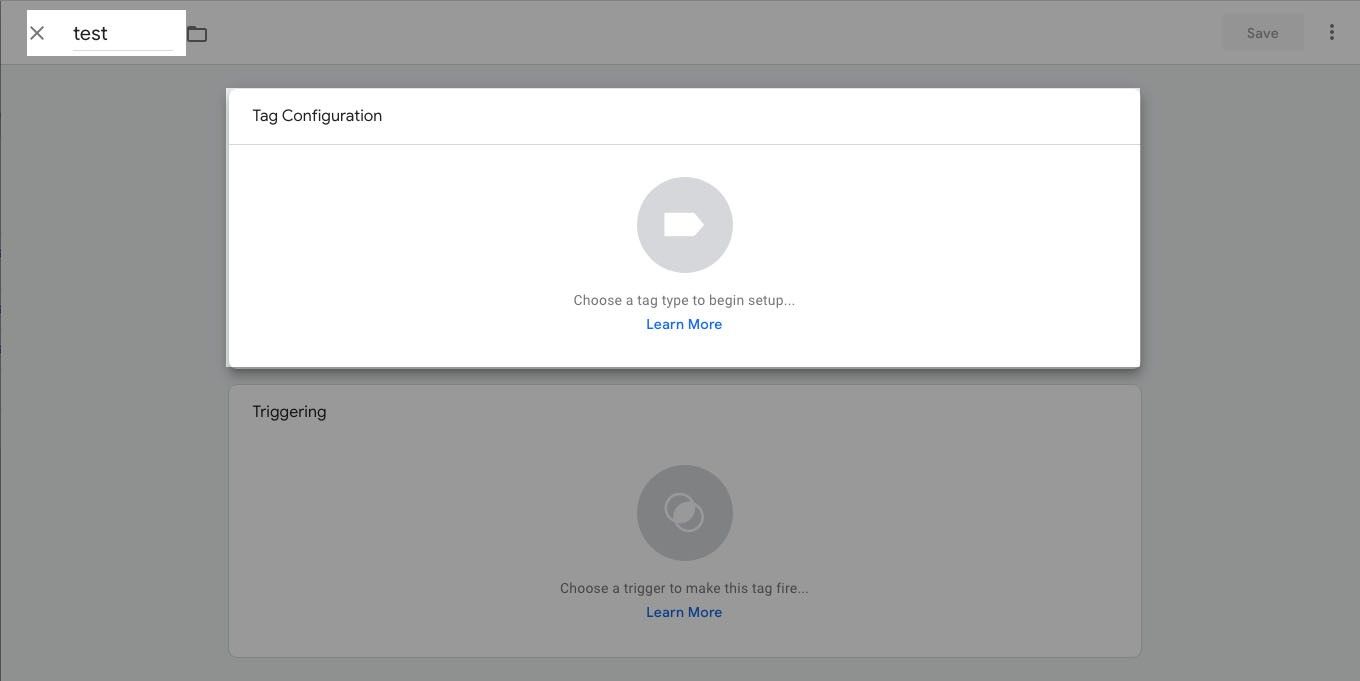Image resolution: width=1360 pixels, height=681 pixels.
Task: Click dimmed background right of the Triggering card
Action: click(x=1250, y=520)
